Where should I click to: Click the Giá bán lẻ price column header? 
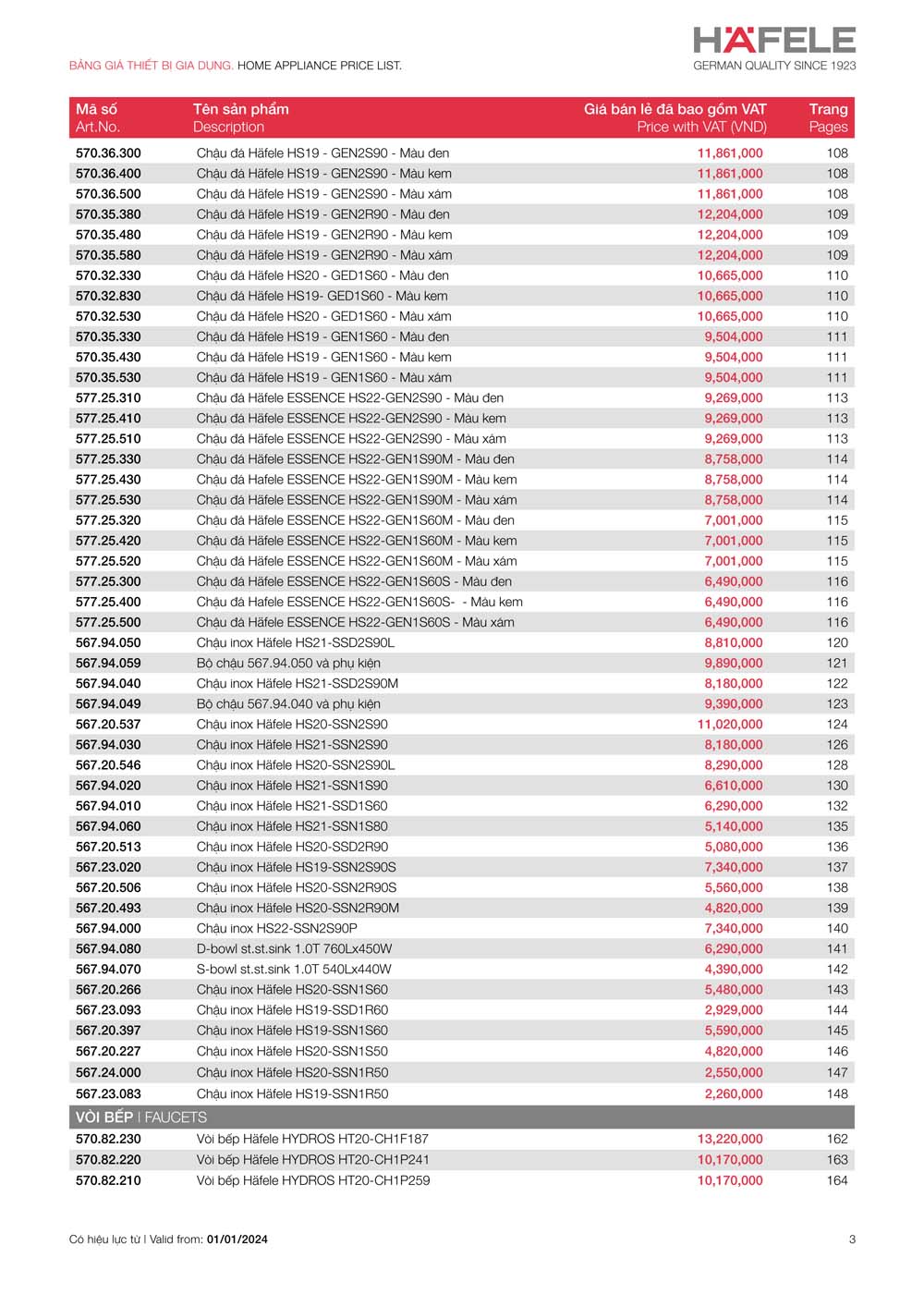(x=675, y=118)
